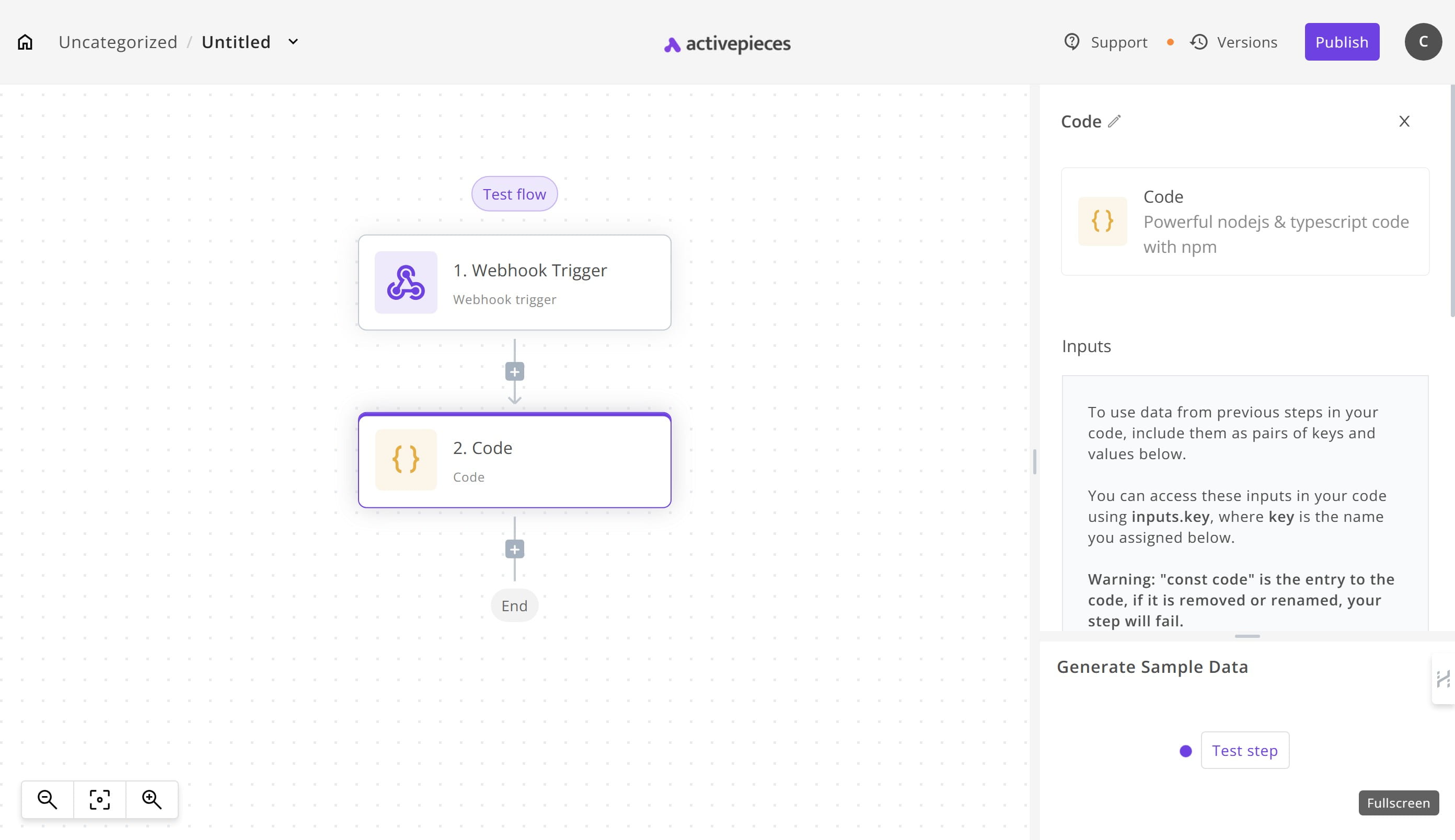Select the 2. Code step
The height and width of the screenshot is (840, 1455).
click(514, 461)
